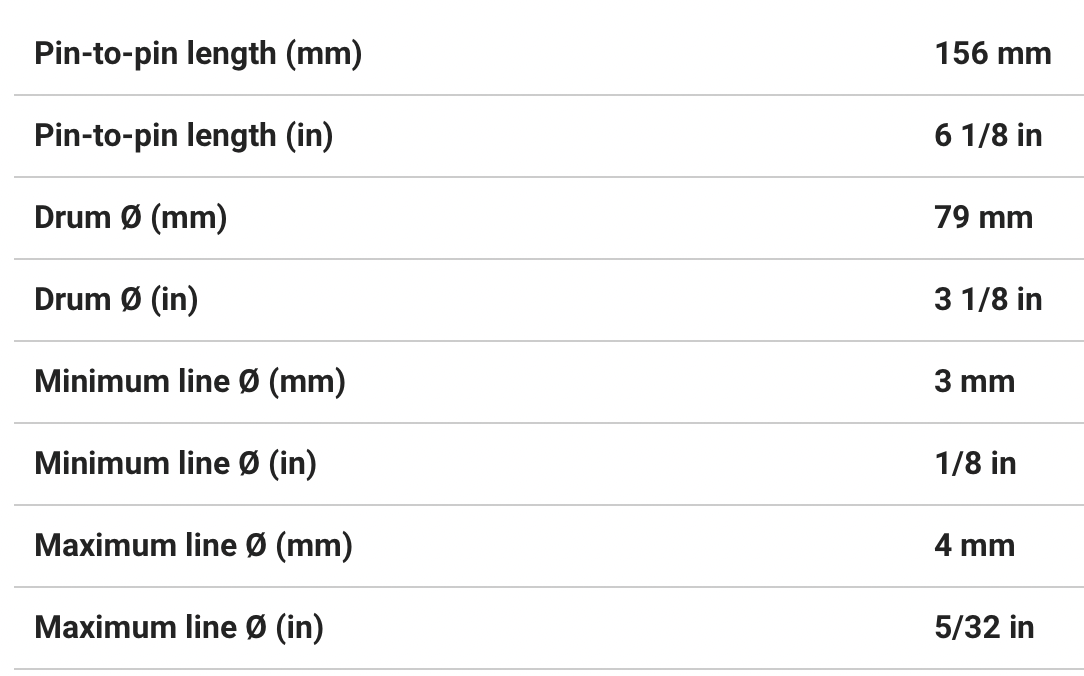The image size is (1084, 676).
Task: Select the 79 mm value
Action: (983, 218)
